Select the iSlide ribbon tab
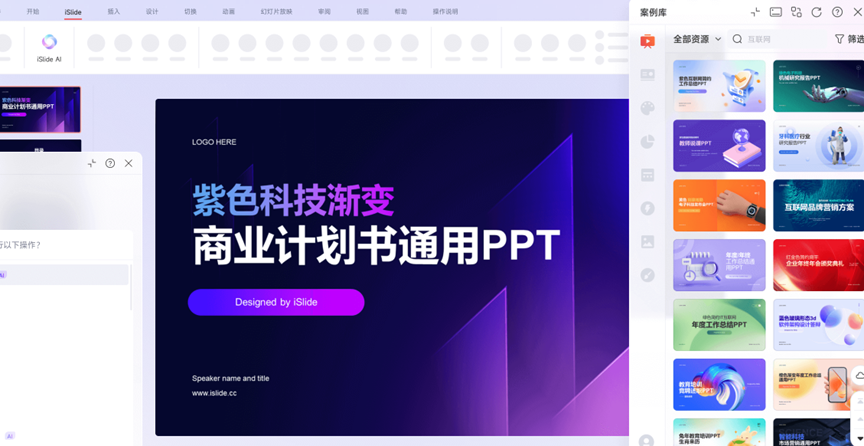Screen dimensions: 864x446 (x=73, y=12)
